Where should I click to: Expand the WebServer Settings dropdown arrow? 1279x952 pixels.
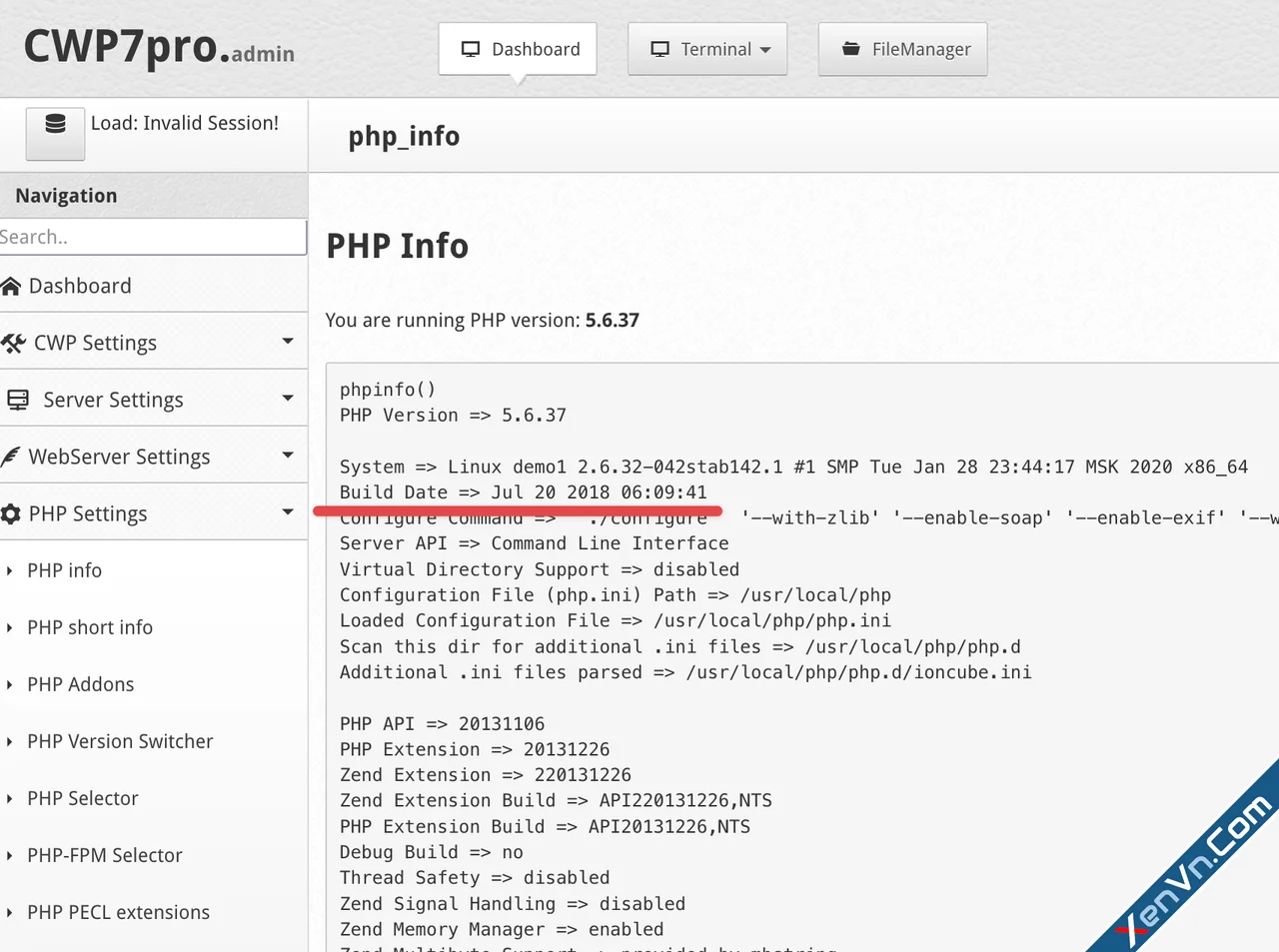click(x=288, y=456)
